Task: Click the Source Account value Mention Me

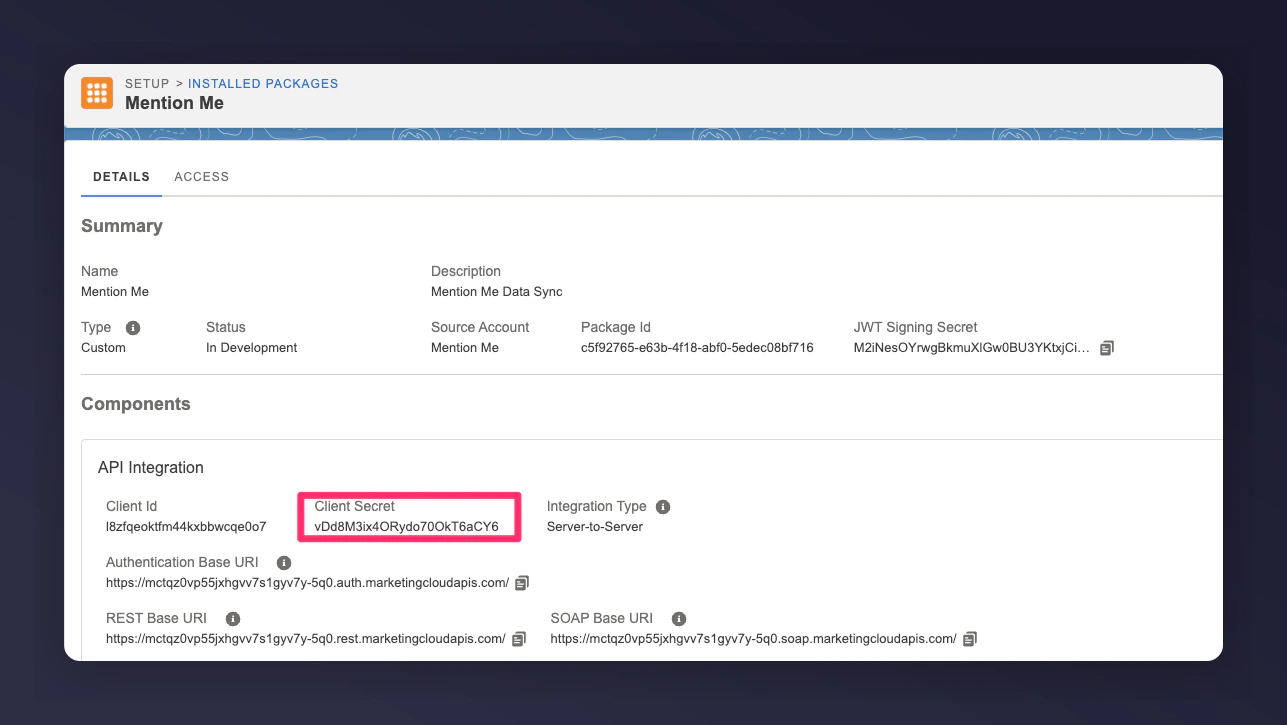Action: (465, 348)
